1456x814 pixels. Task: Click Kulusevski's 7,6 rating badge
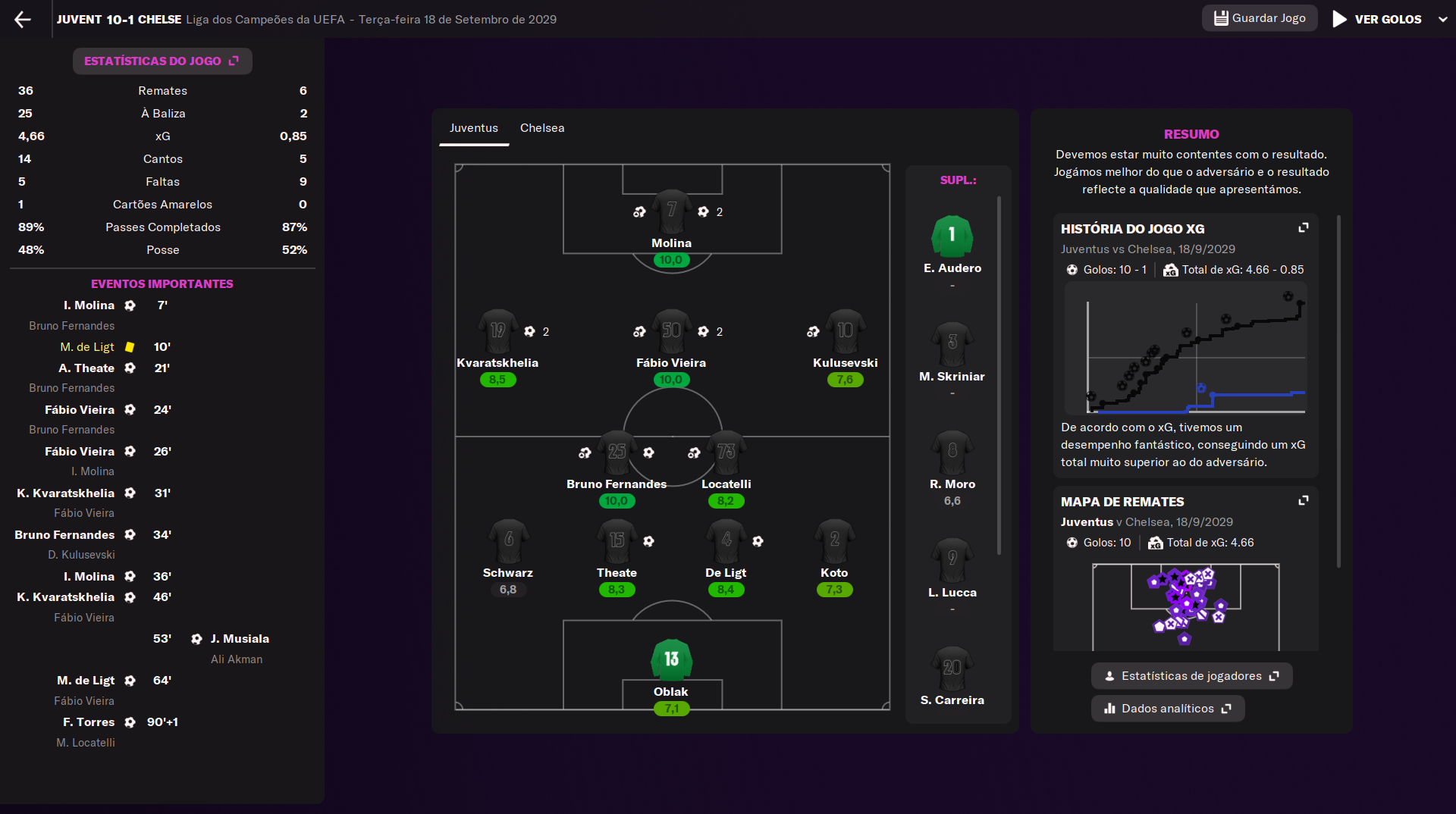(845, 380)
